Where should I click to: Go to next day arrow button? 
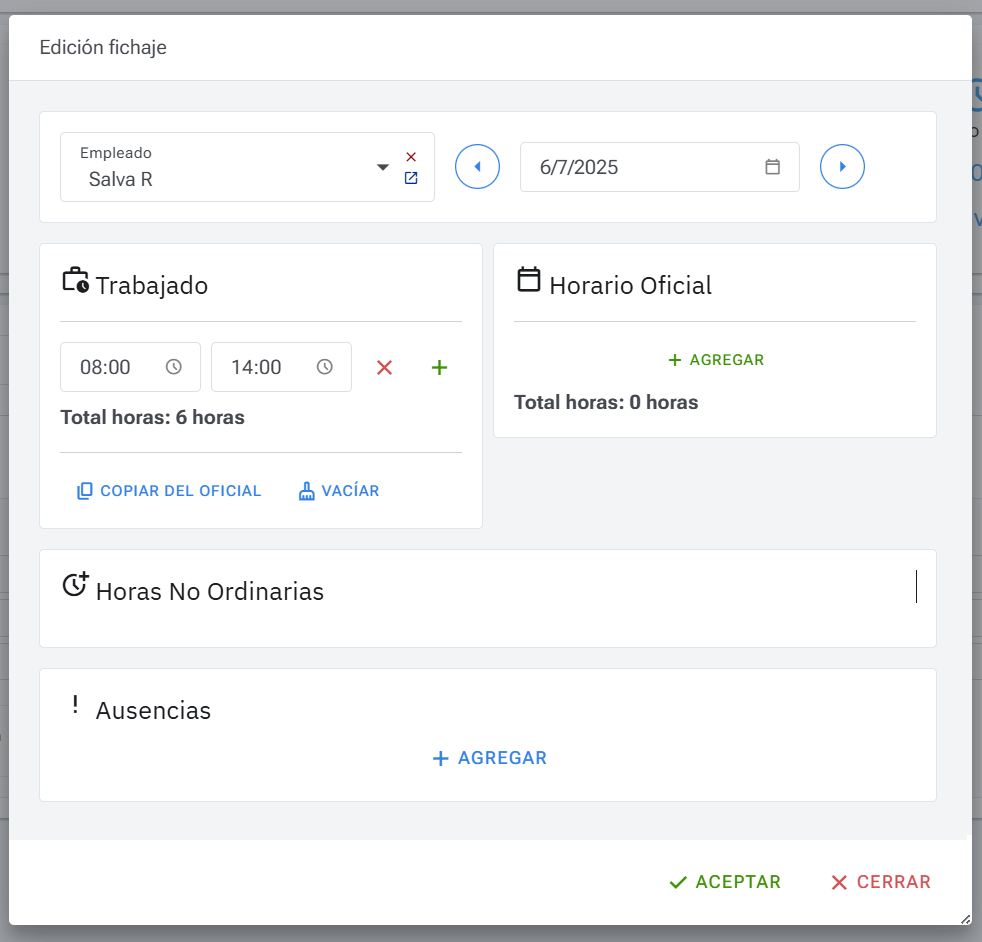pos(842,167)
